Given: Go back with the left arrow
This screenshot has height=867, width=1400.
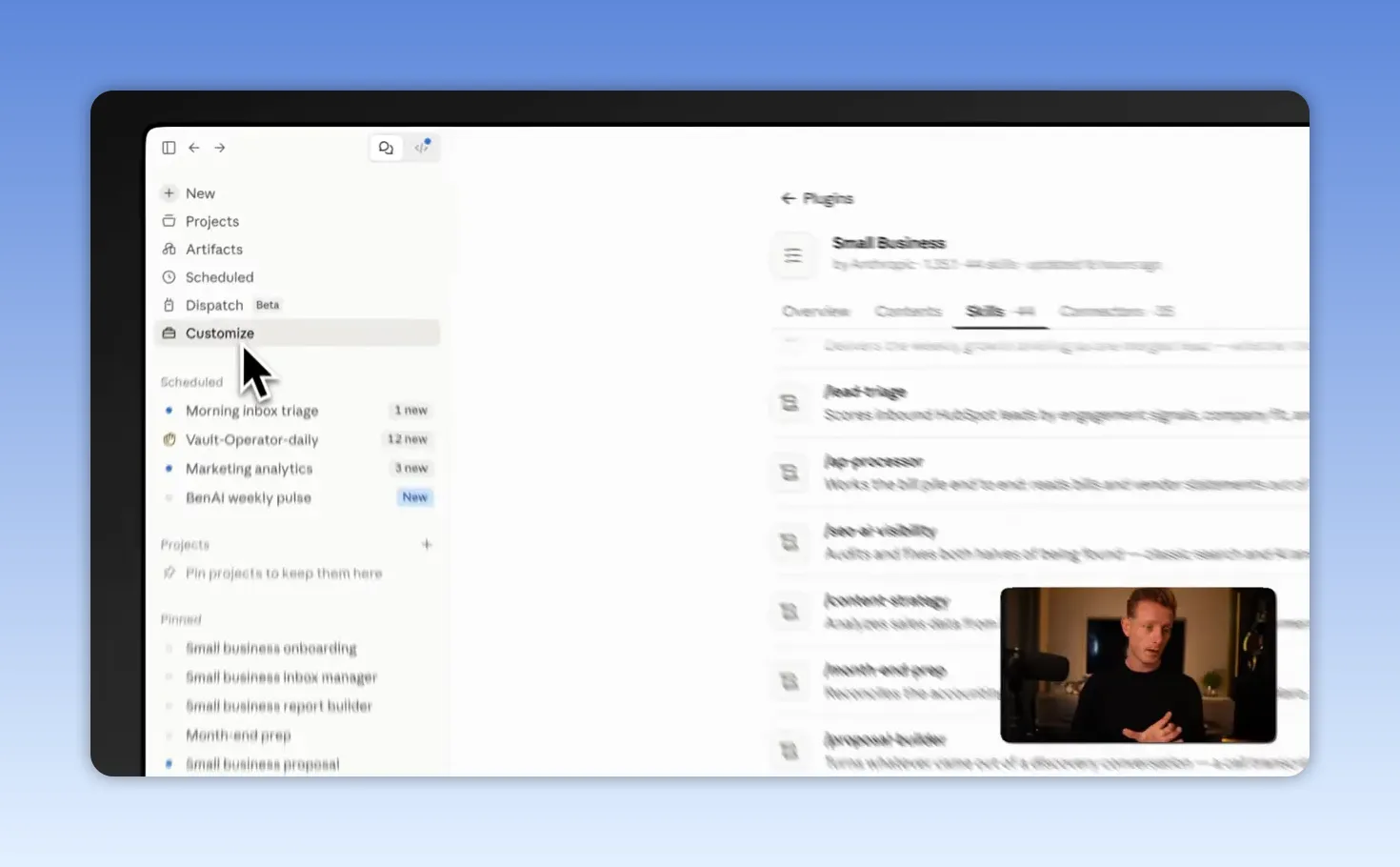Looking at the screenshot, I should [x=194, y=148].
